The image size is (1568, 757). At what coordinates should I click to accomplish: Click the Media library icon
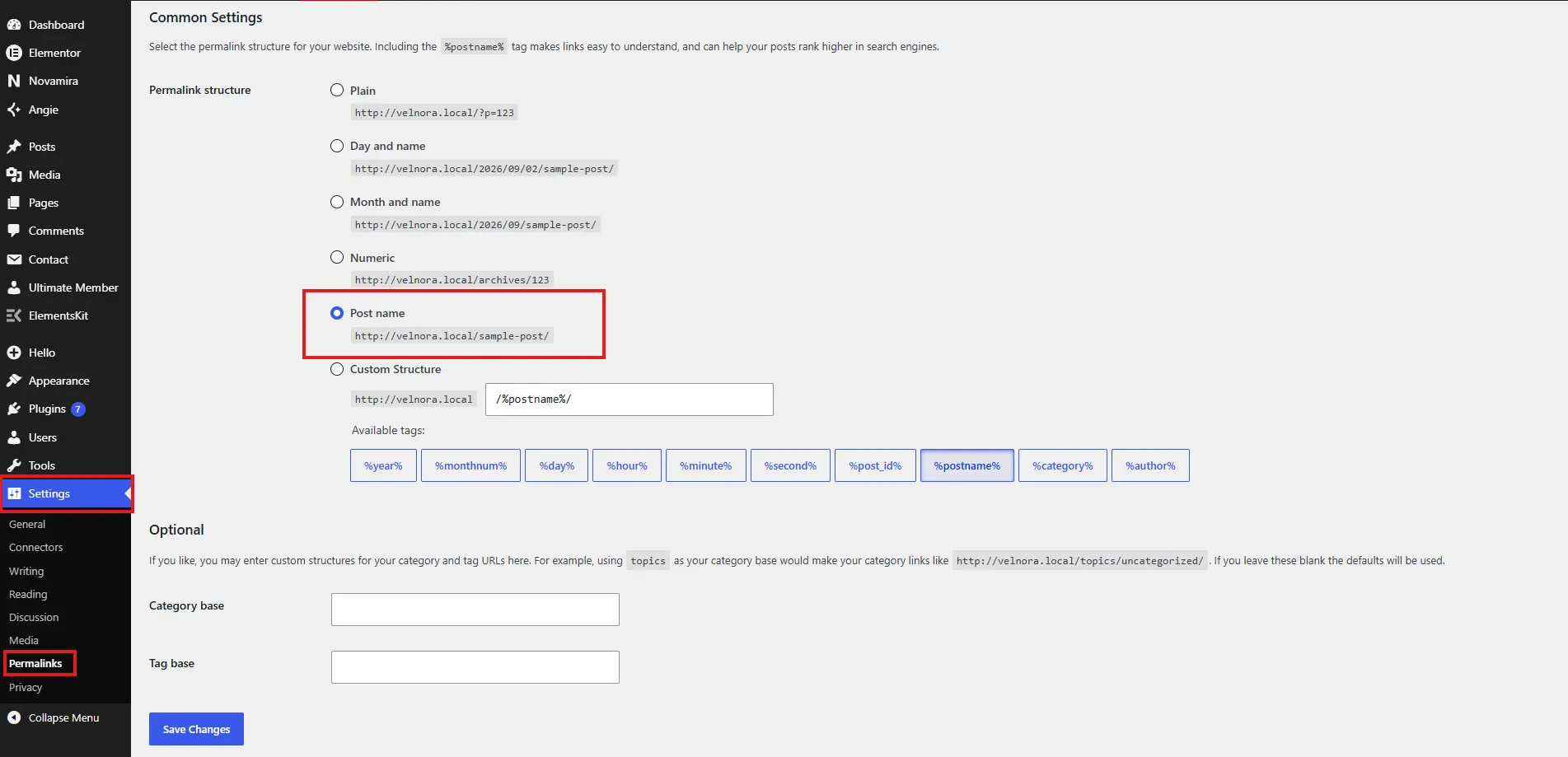[x=14, y=175]
